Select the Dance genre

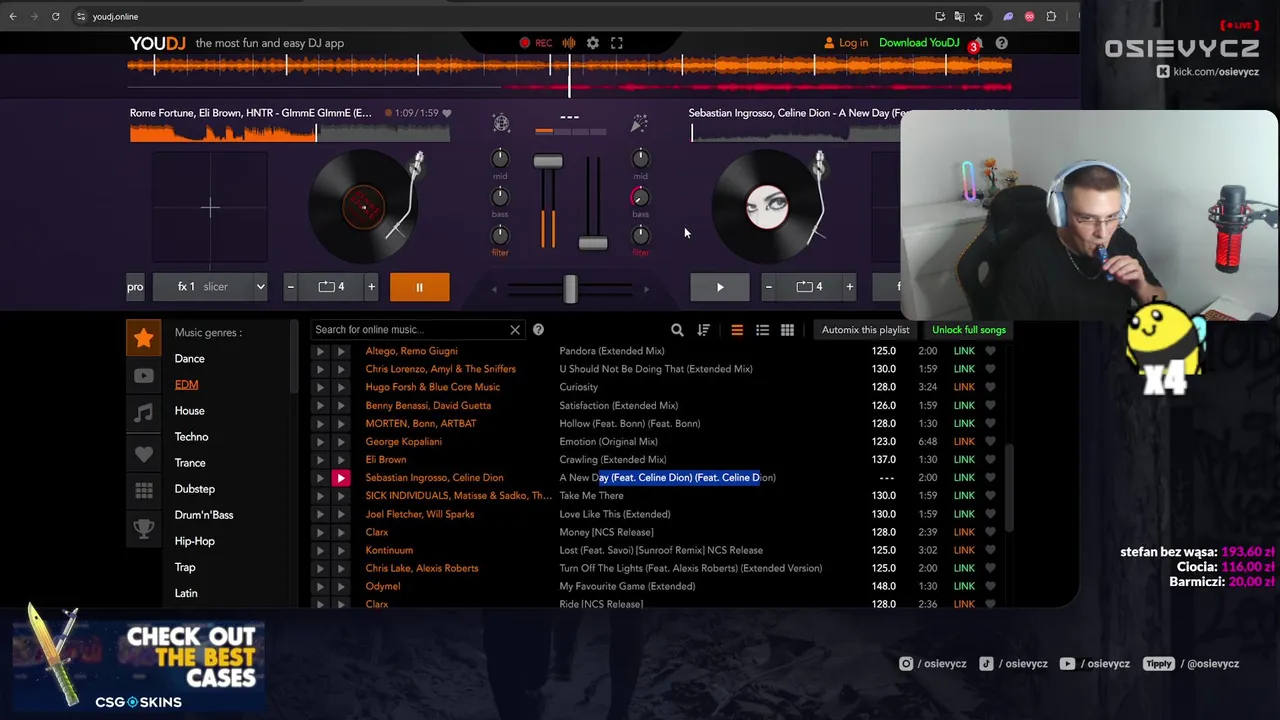click(190, 359)
